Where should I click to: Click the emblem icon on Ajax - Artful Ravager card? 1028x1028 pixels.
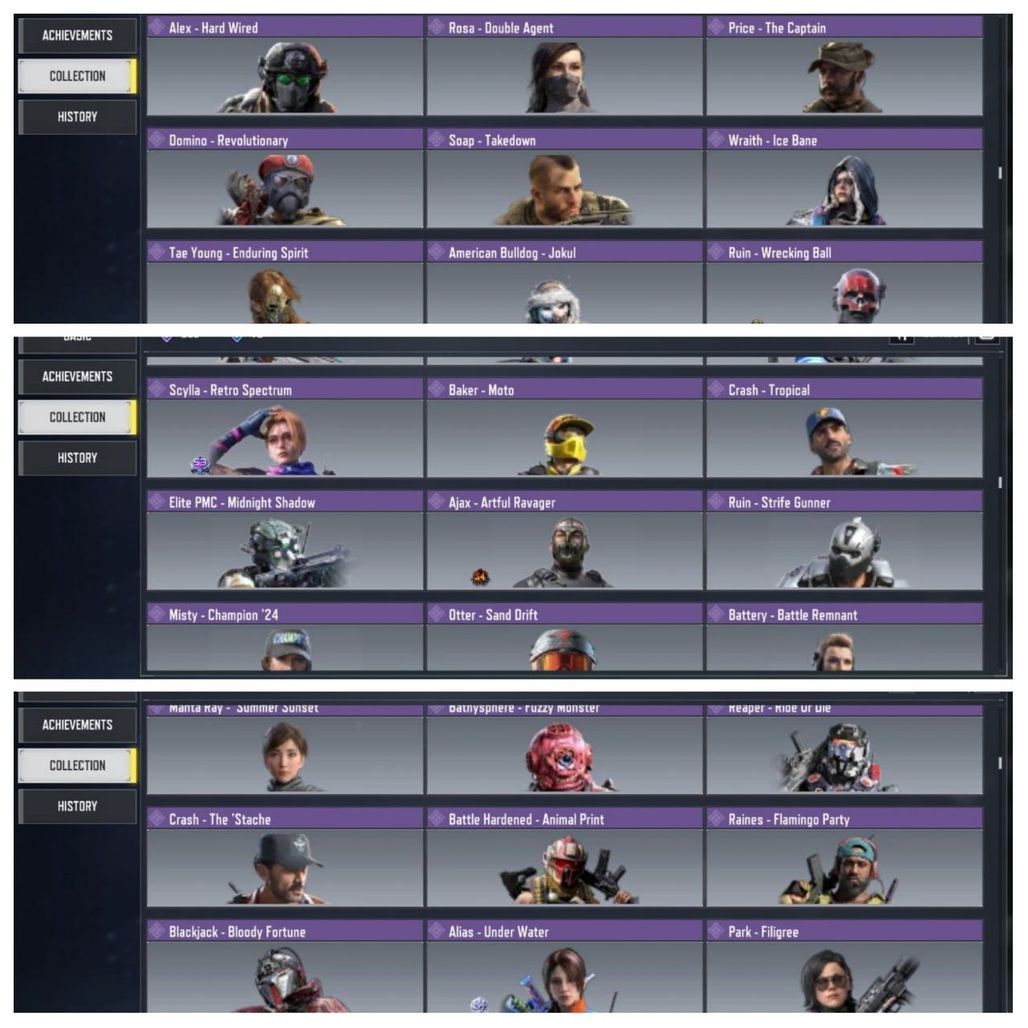tap(481, 577)
